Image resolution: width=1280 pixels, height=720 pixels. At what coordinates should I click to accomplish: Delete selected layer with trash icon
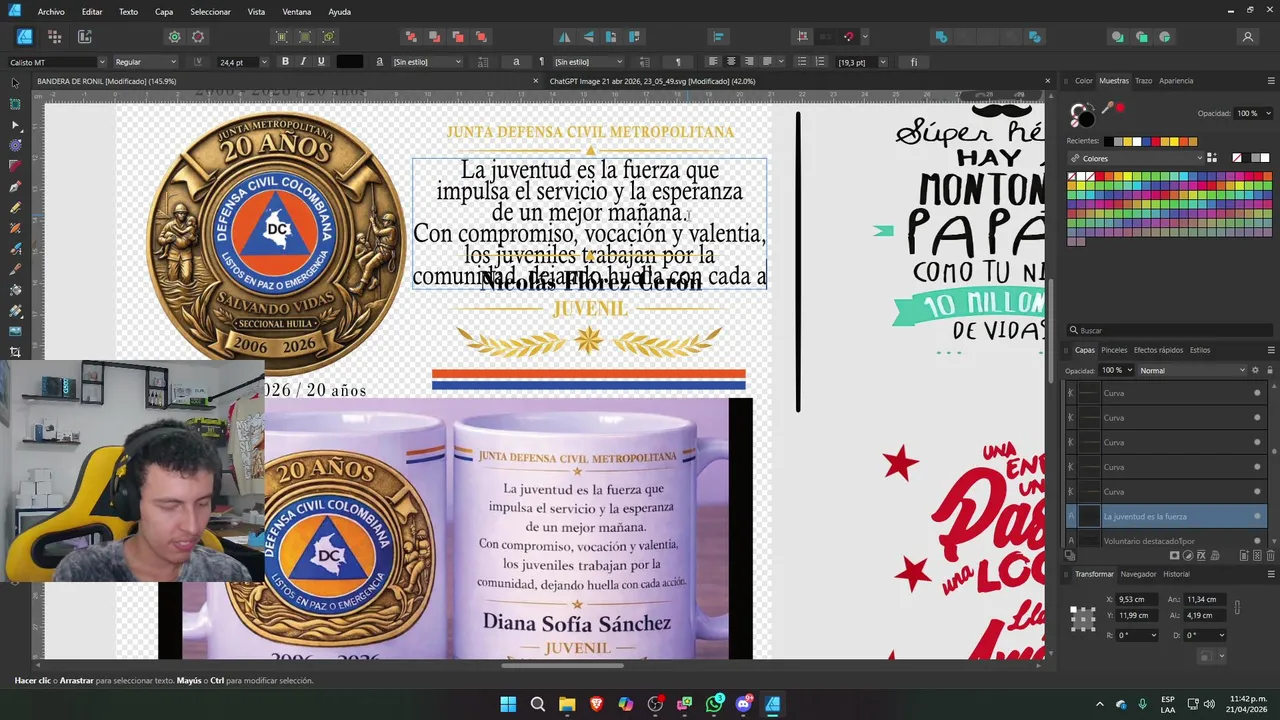click(x=1271, y=556)
